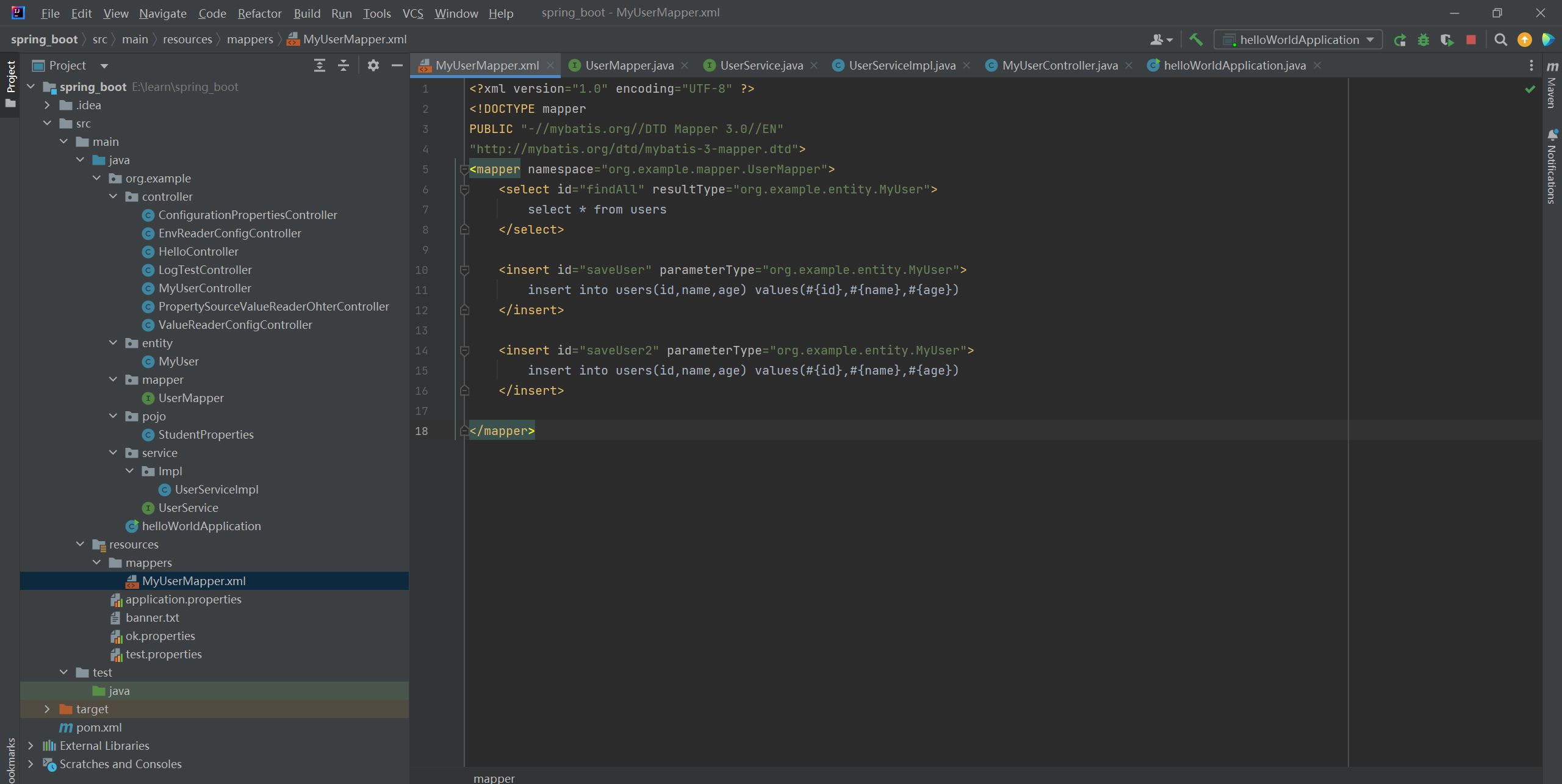
Task: Click Expand All icon in Project panel
Action: (319, 65)
